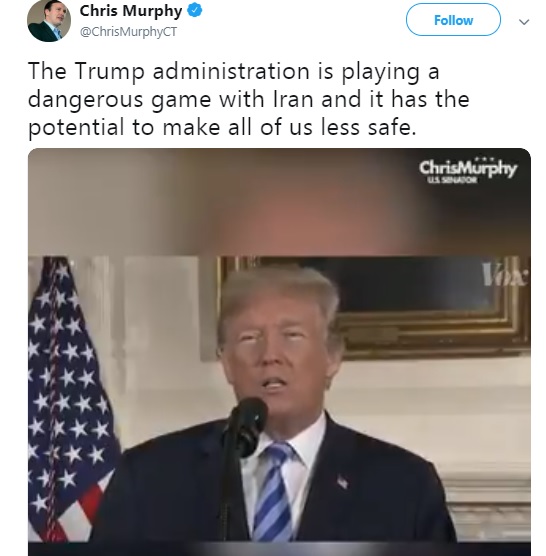Open the Chris Murphy display name link

coord(130,11)
